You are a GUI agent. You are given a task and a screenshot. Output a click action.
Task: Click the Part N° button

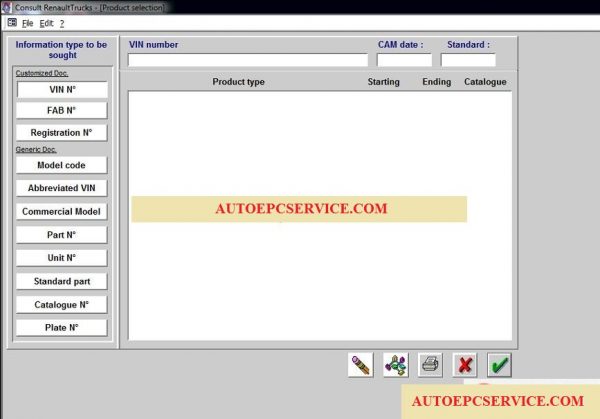[x=62, y=235]
